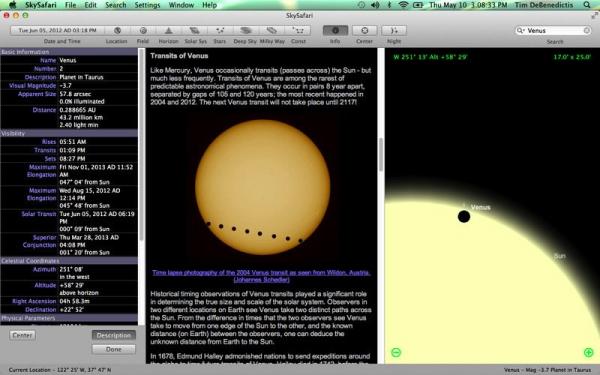Image resolution: width=600 pixels, height=375 pixels.
Task: Open the Constellations settings icon
Action: (298, 30)
